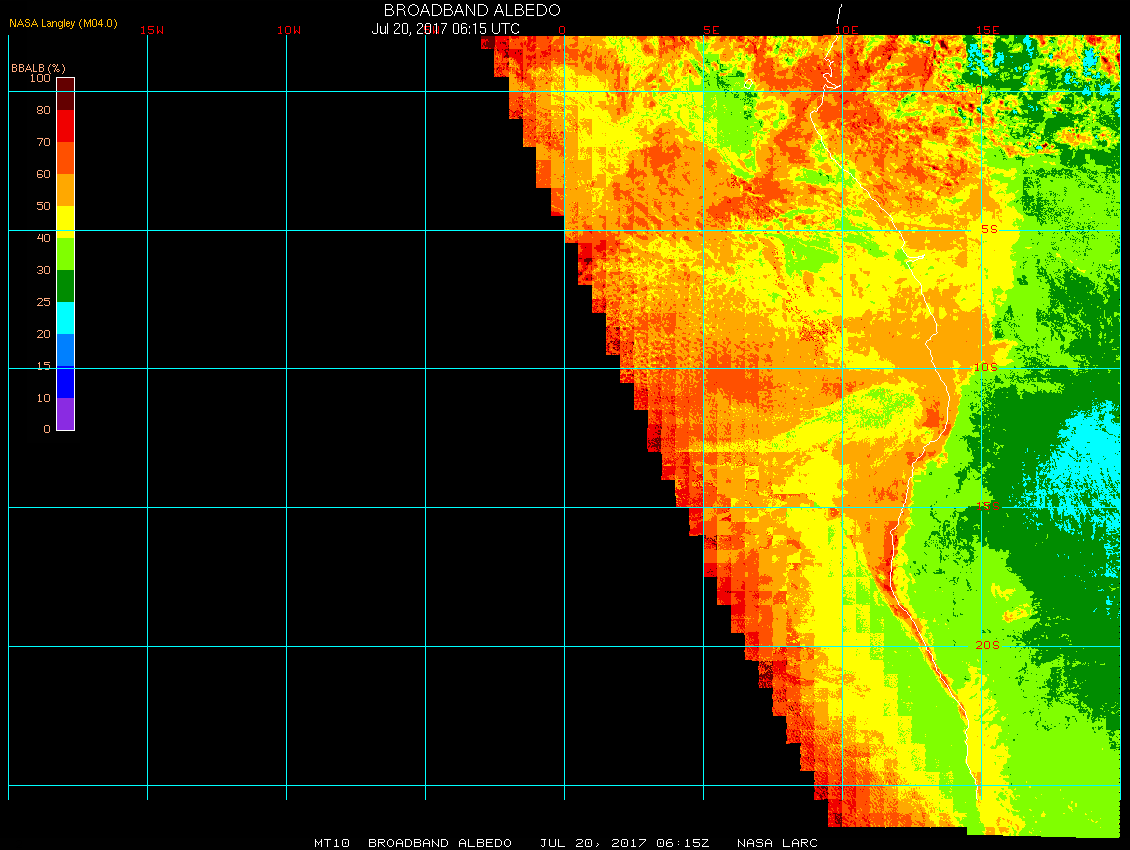Click the yellow 40–50% legend swatch
Image resolution: width=1130 pixels, height=850 pixels.
(65, 221)
